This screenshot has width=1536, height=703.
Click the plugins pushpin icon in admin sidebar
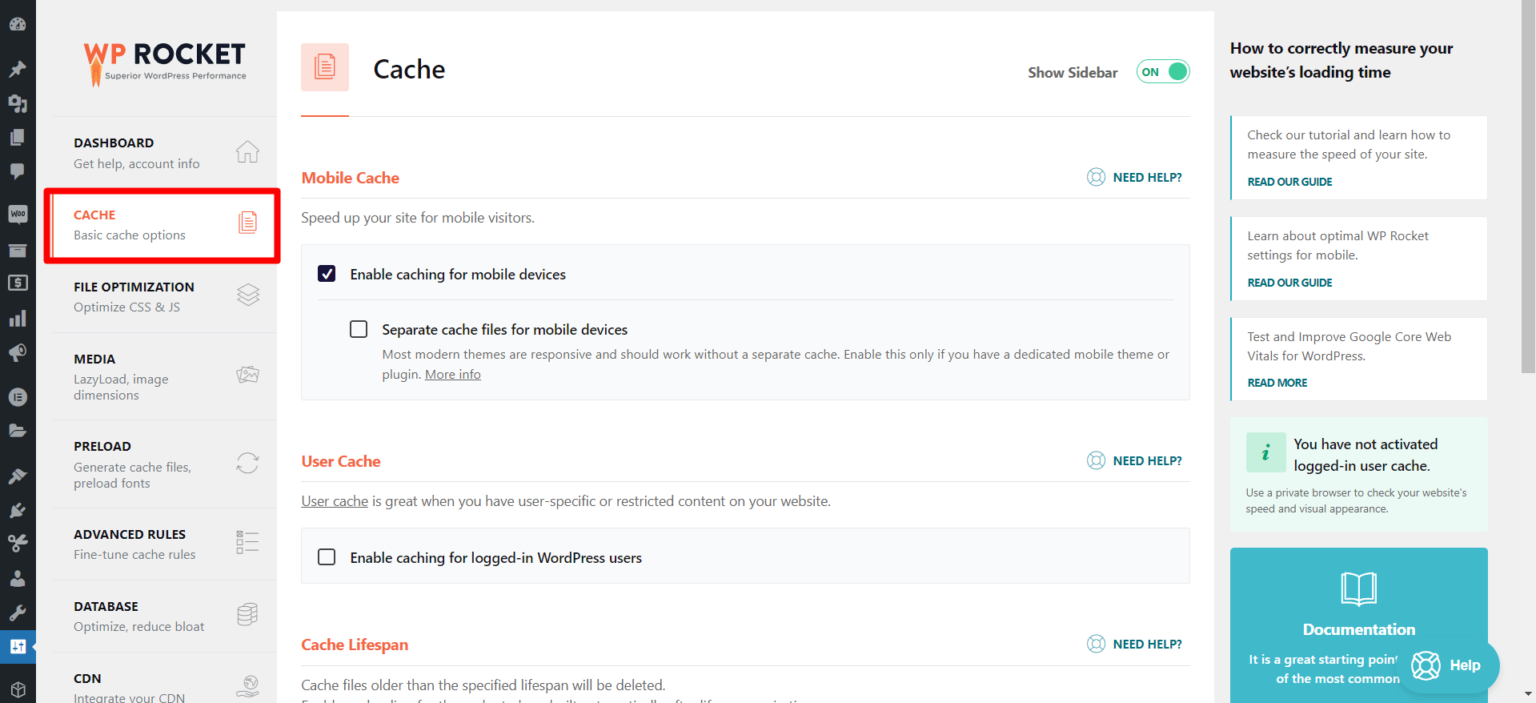pos(17,68)
